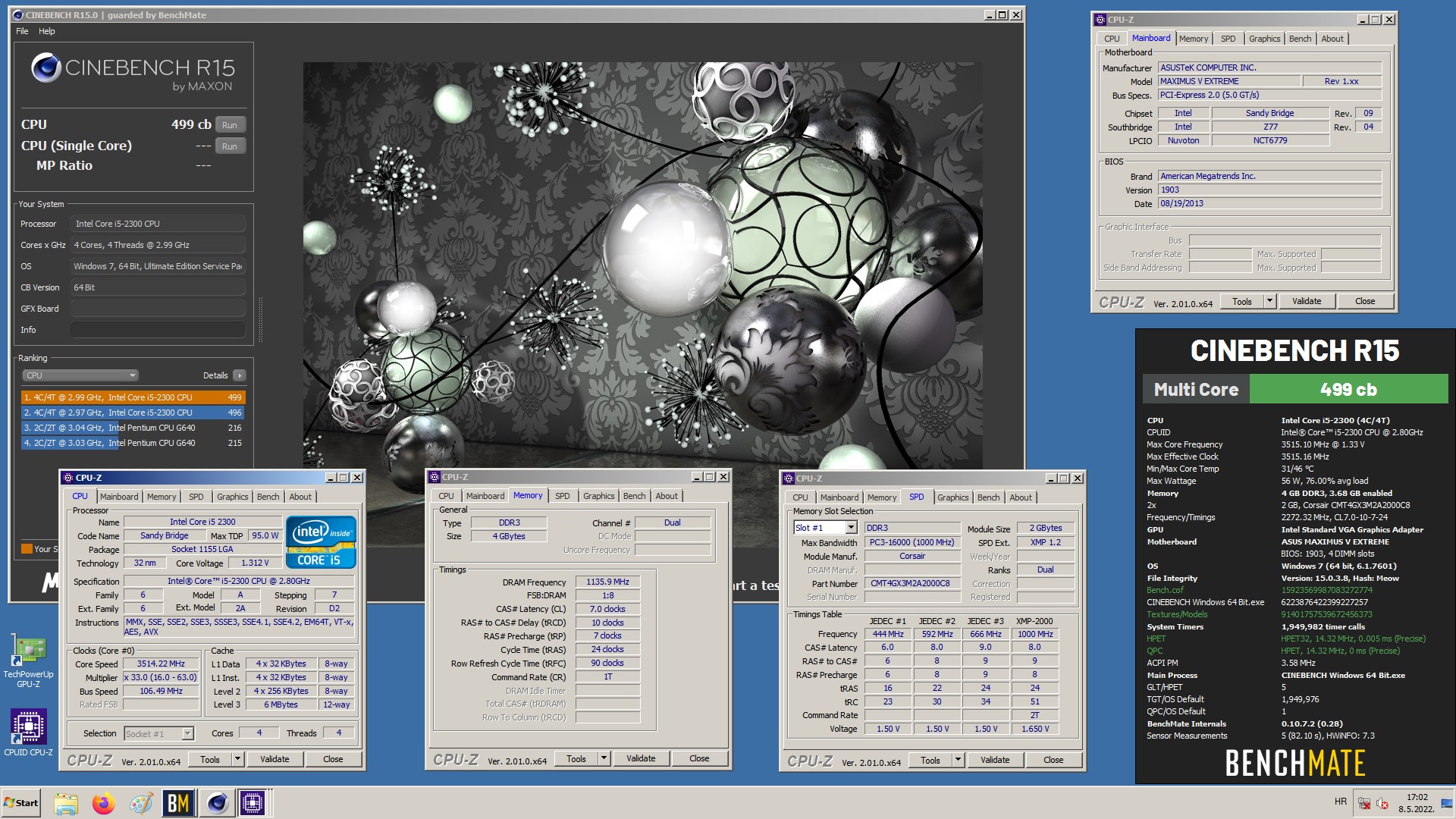This screenshot has width=1456, height=819.
Task: Switch to Bench tab in Mainboard CPU-Z window
Action: tap(1300, 39)
